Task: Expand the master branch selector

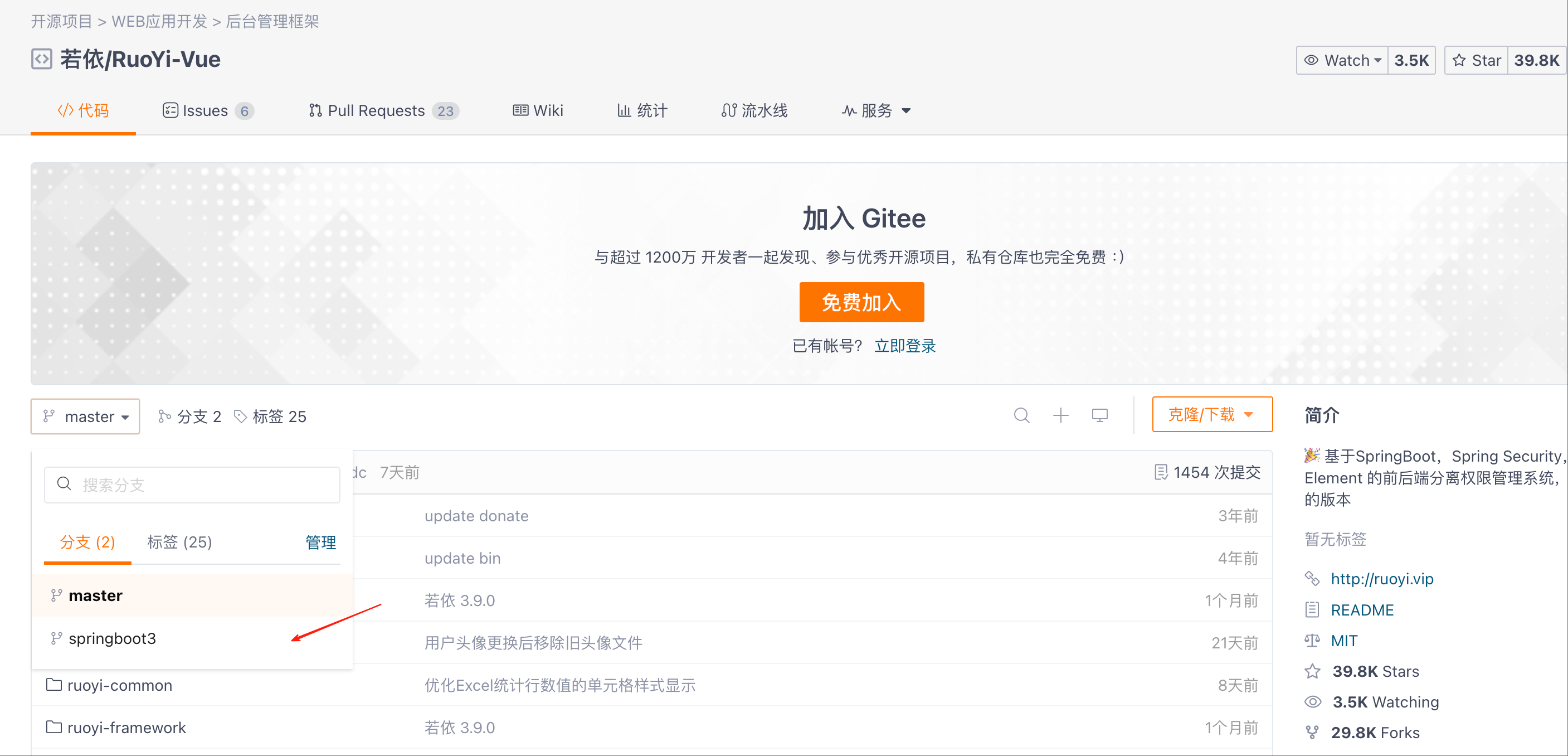Action: point(85,416)
